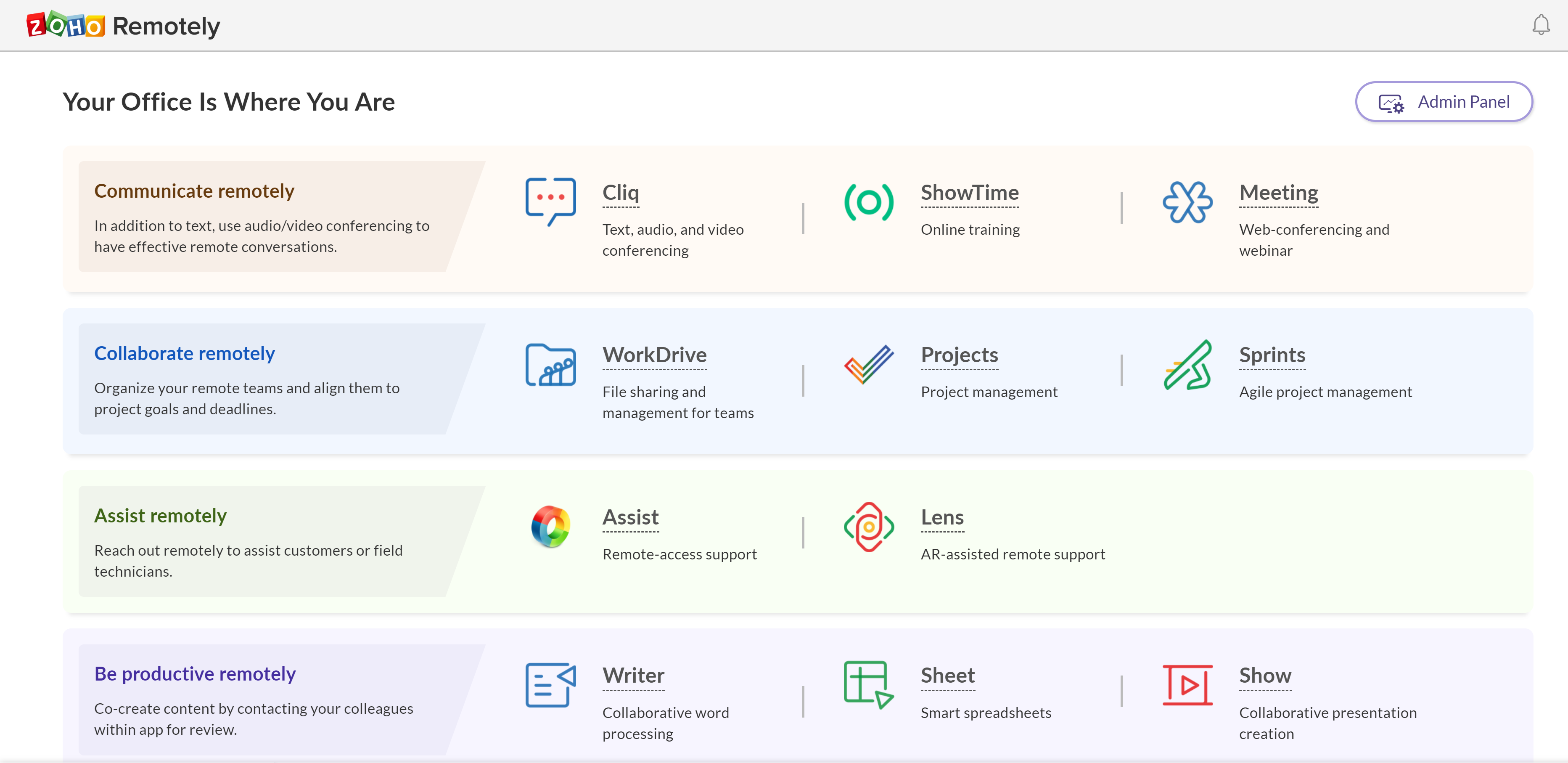Click the Meeting app icon
Screen dimensions: 1568x763
tap(1187, 202)
